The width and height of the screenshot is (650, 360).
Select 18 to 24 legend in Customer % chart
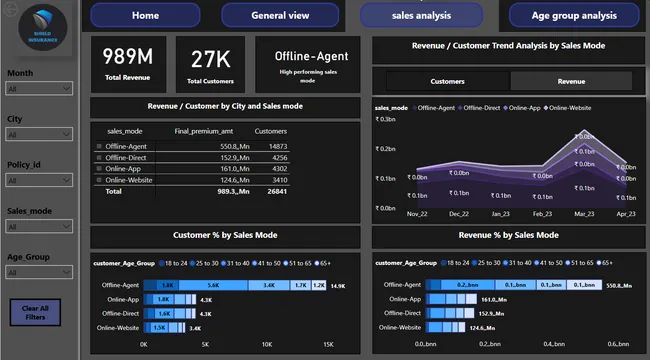173,263
